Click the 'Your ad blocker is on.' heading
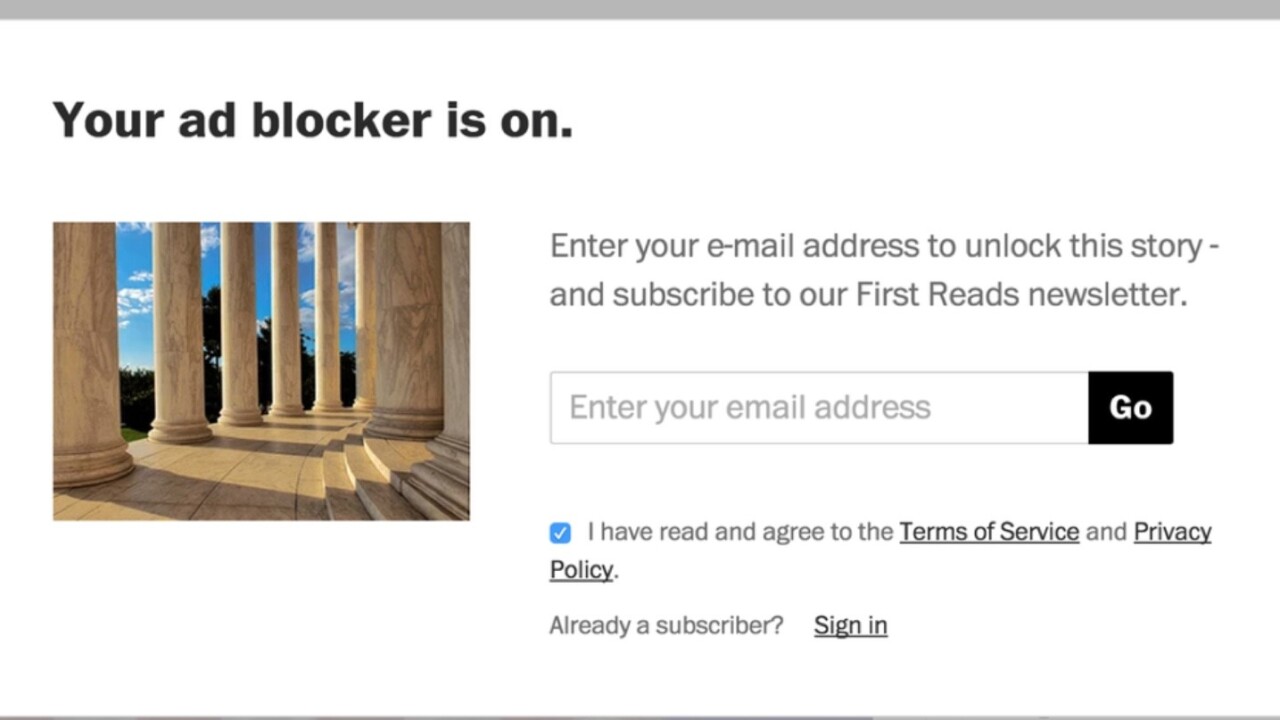 [x=312, y=120]
